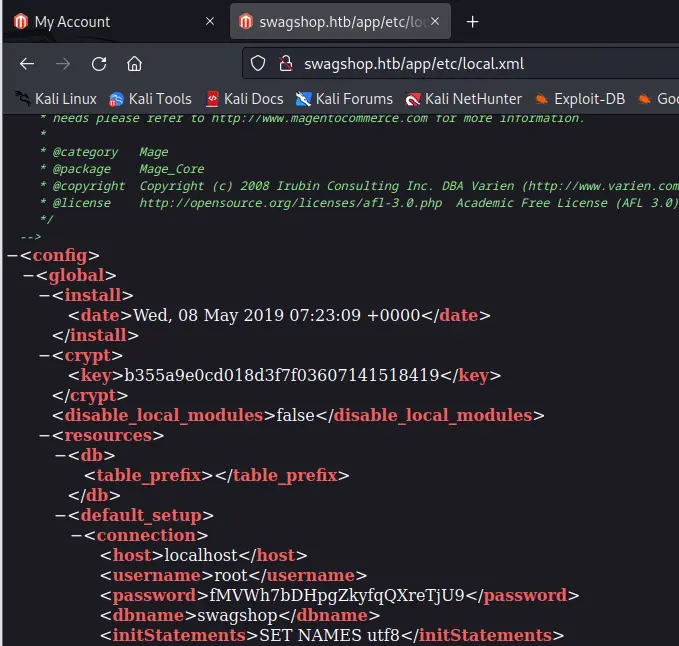679x646 pixels.
Task: Reload the current page
Action: point(99,64)
